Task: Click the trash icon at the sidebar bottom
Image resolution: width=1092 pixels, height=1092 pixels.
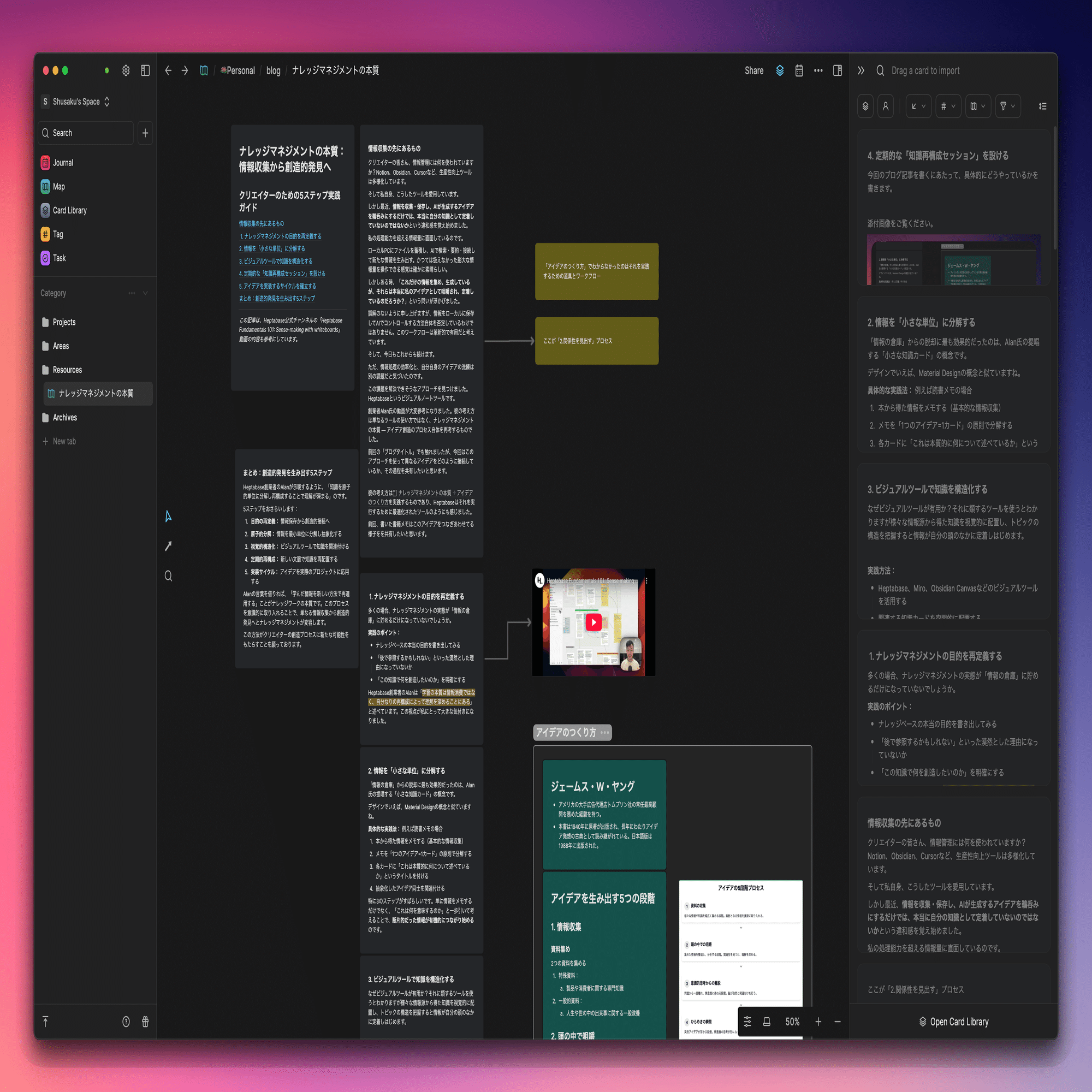Action: 145,1022
